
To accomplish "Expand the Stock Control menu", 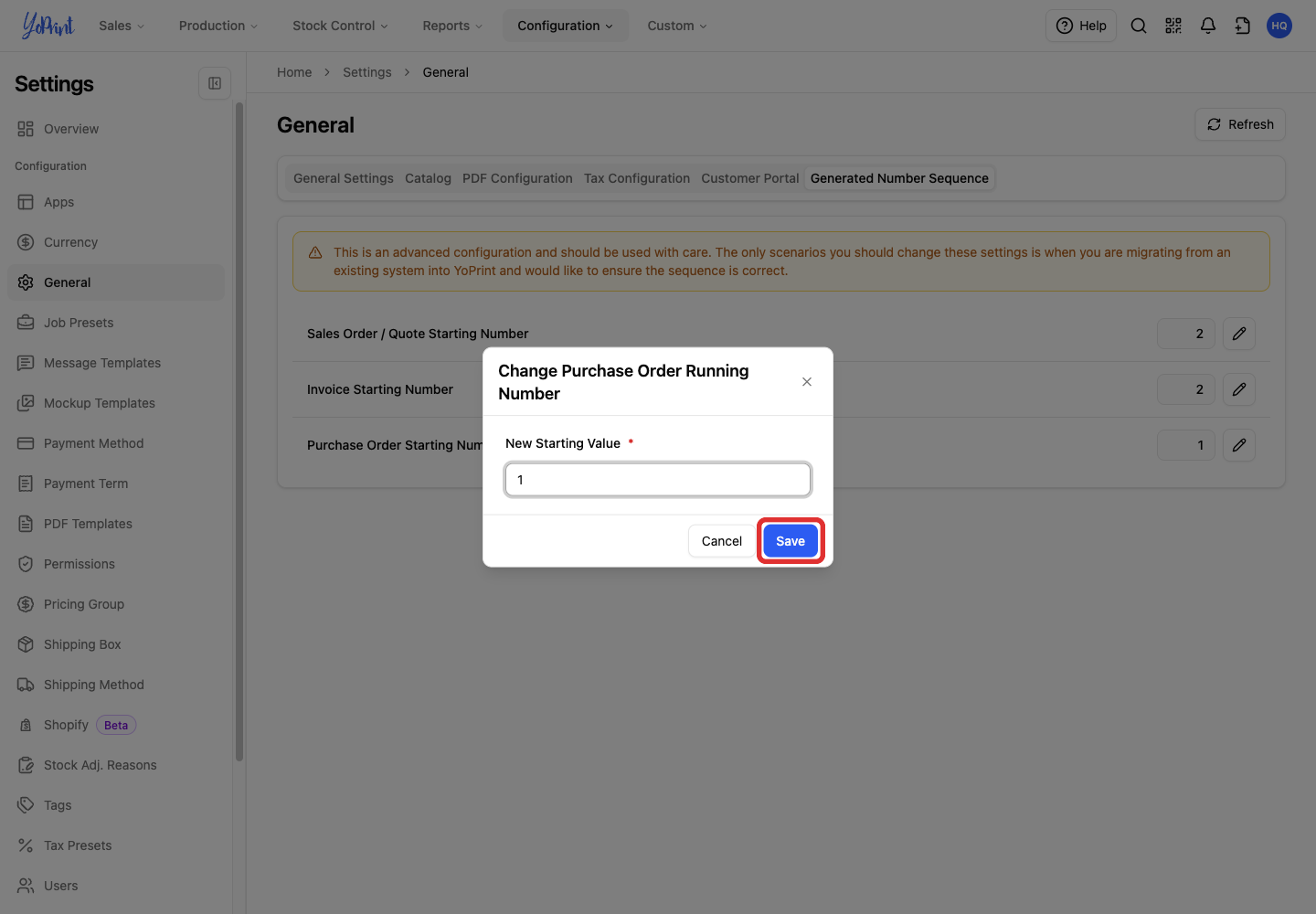I will pos(340,26).
